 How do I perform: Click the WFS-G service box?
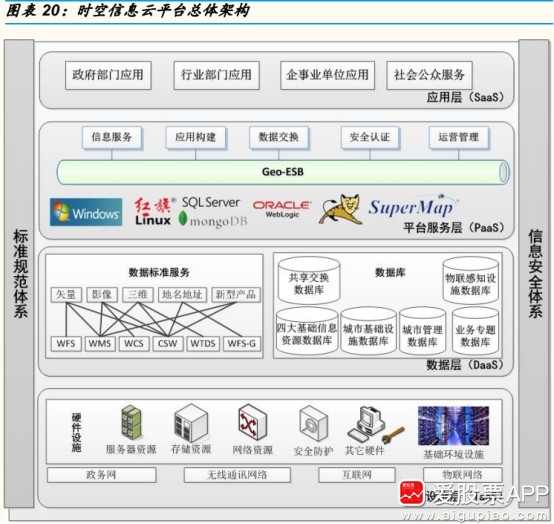point(242,343)
